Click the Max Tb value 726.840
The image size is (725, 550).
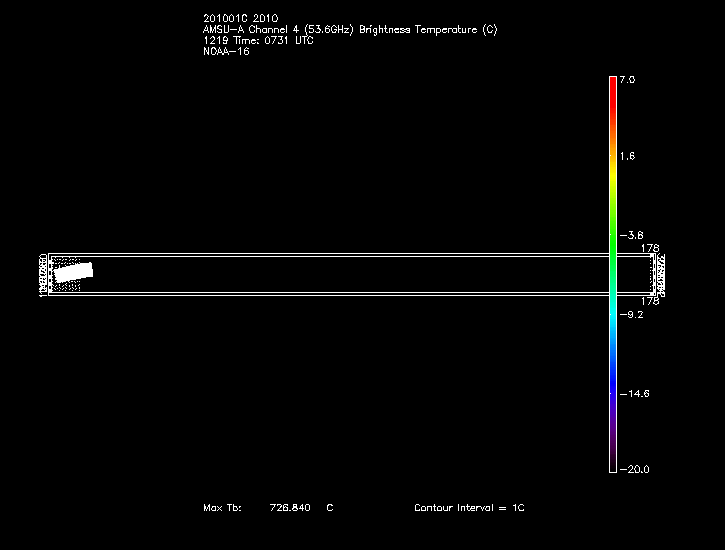(x=290, y=508)
